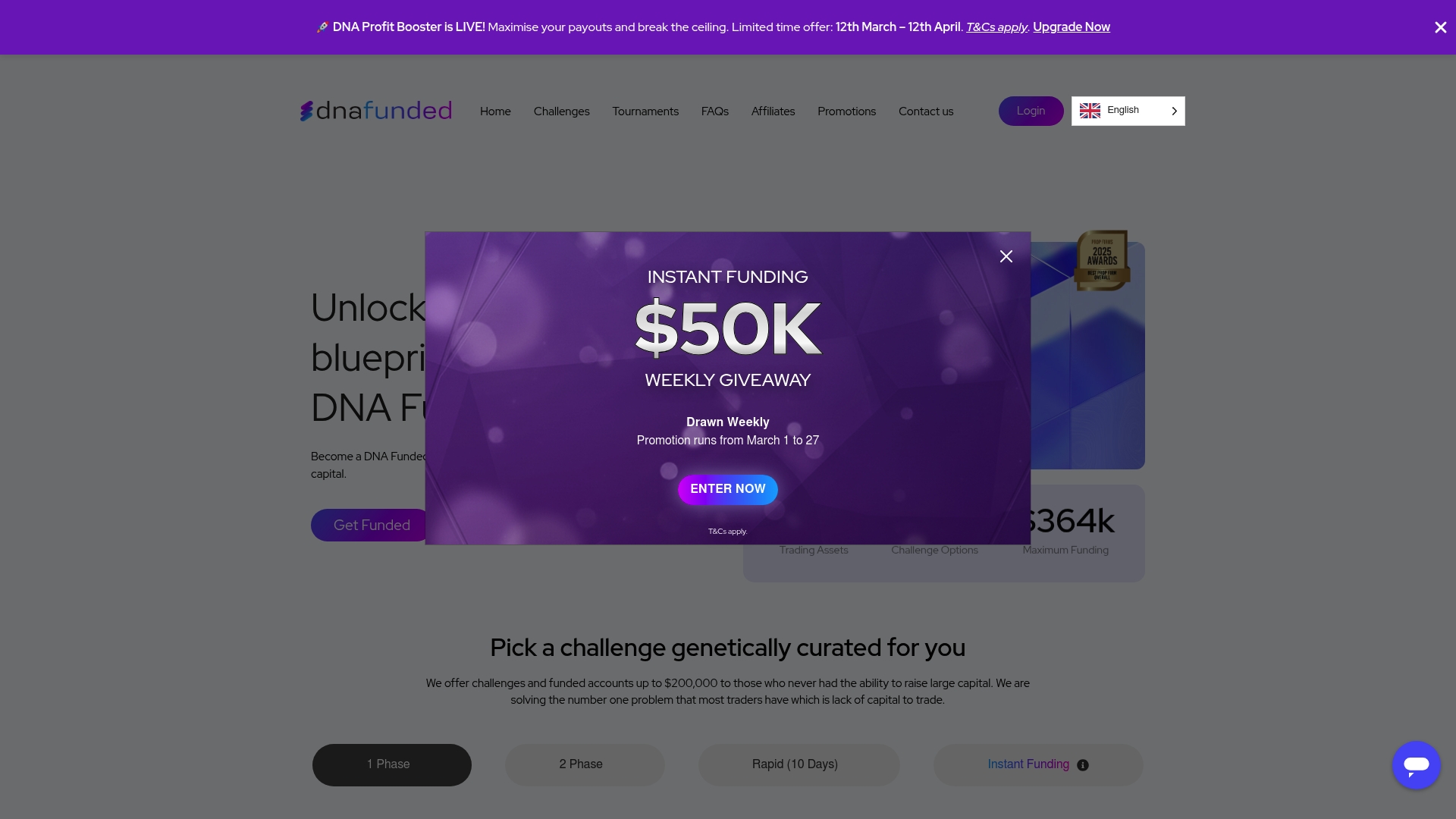1456x819 pixels.
Task: Click the rocket emoji in the top banner
Action: [x=322, y=27]
